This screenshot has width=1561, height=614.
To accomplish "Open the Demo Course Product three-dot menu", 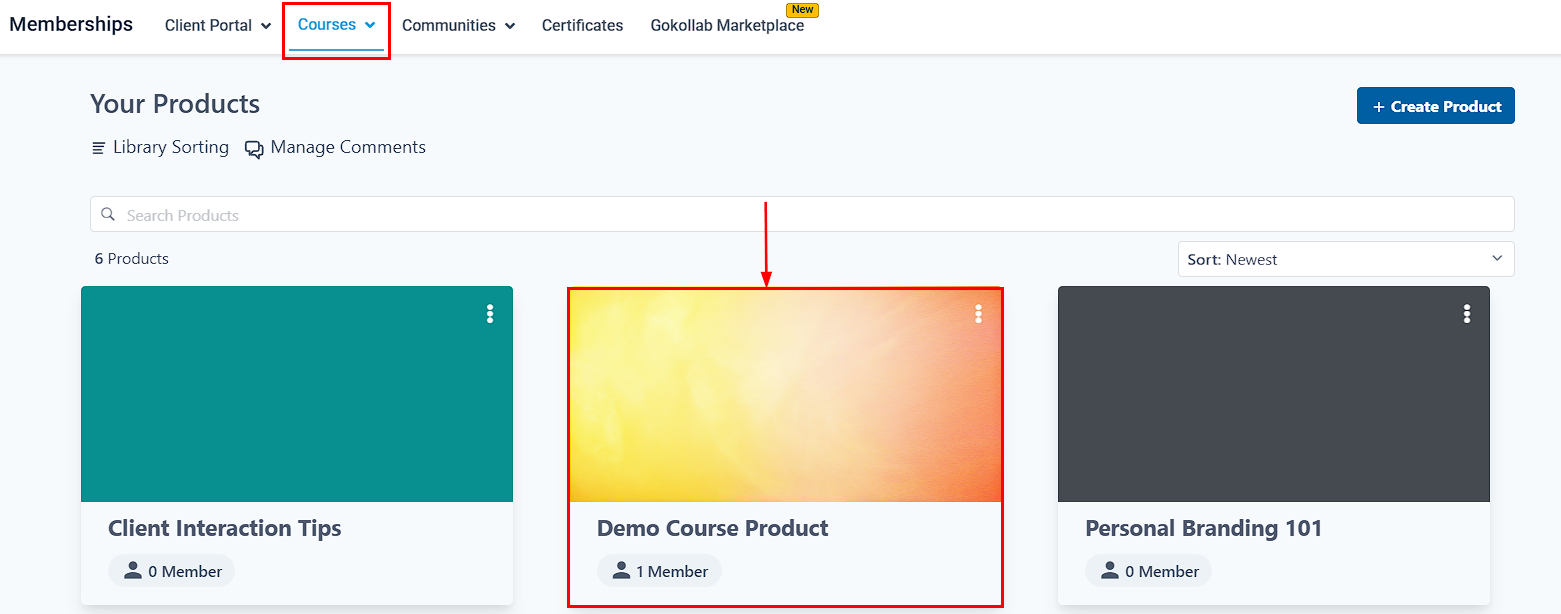I will (x=978, y=314).
